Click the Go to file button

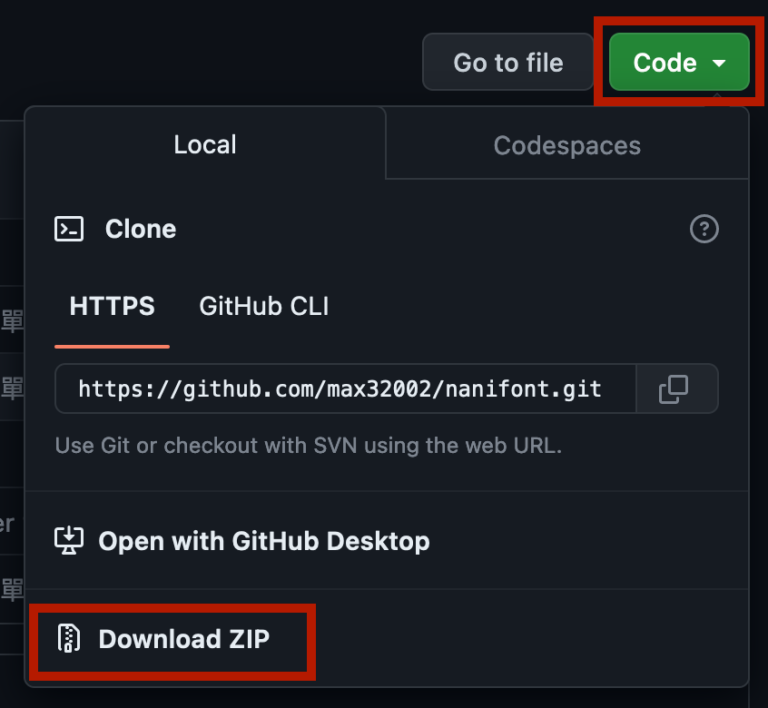(508, 62)
